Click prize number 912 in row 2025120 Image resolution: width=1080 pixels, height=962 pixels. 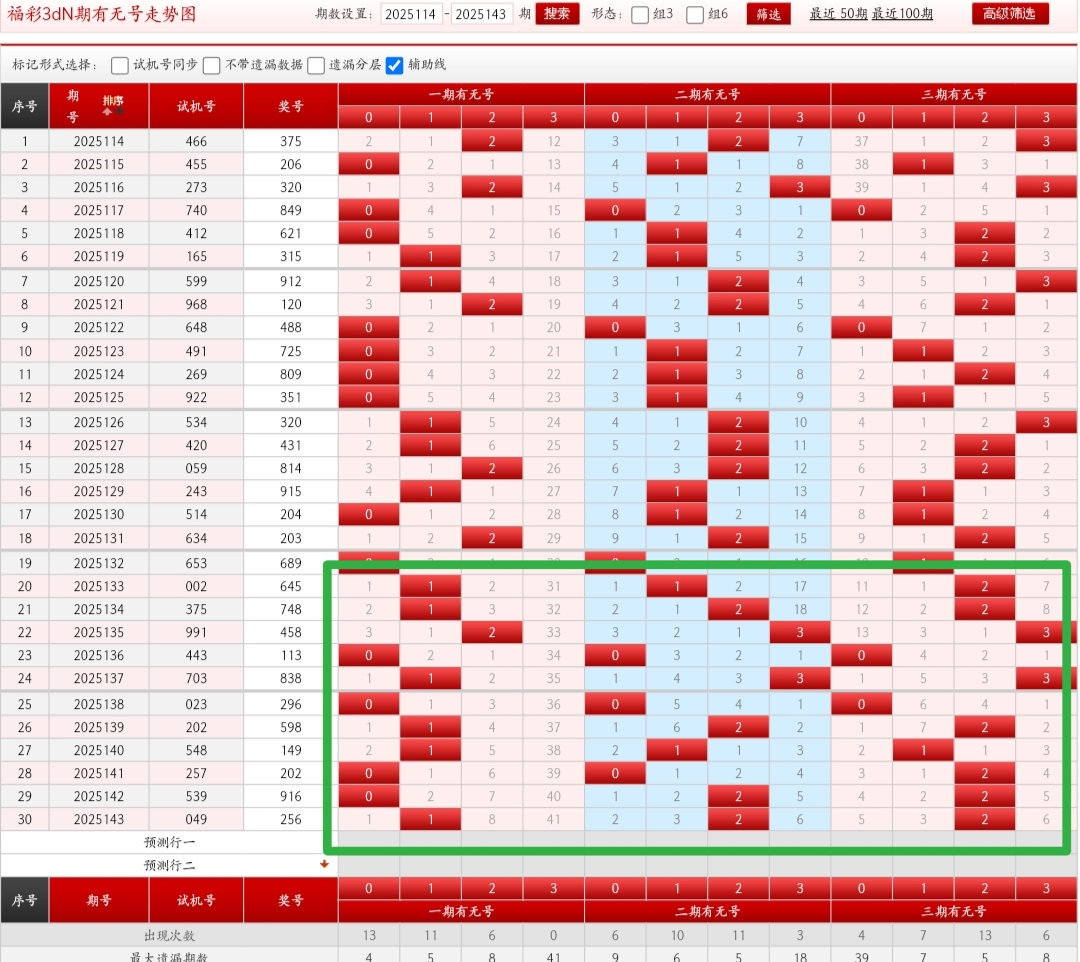point(291,282)
